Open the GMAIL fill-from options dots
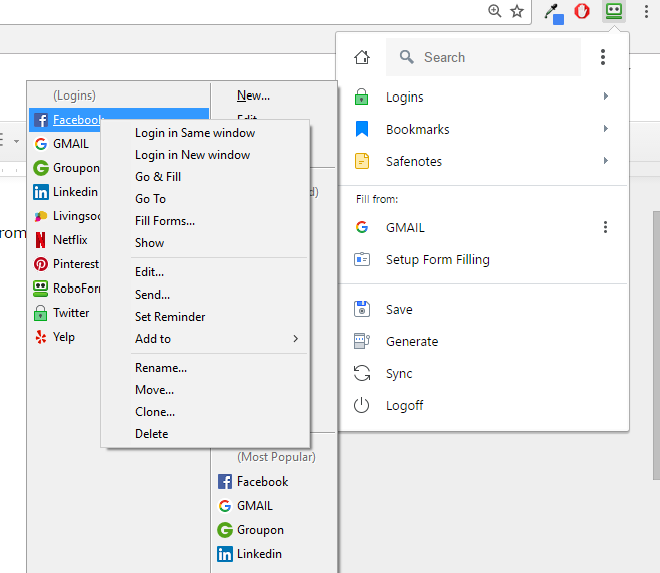Viewport: 660px width, 573px height. (x=605, y=227)
